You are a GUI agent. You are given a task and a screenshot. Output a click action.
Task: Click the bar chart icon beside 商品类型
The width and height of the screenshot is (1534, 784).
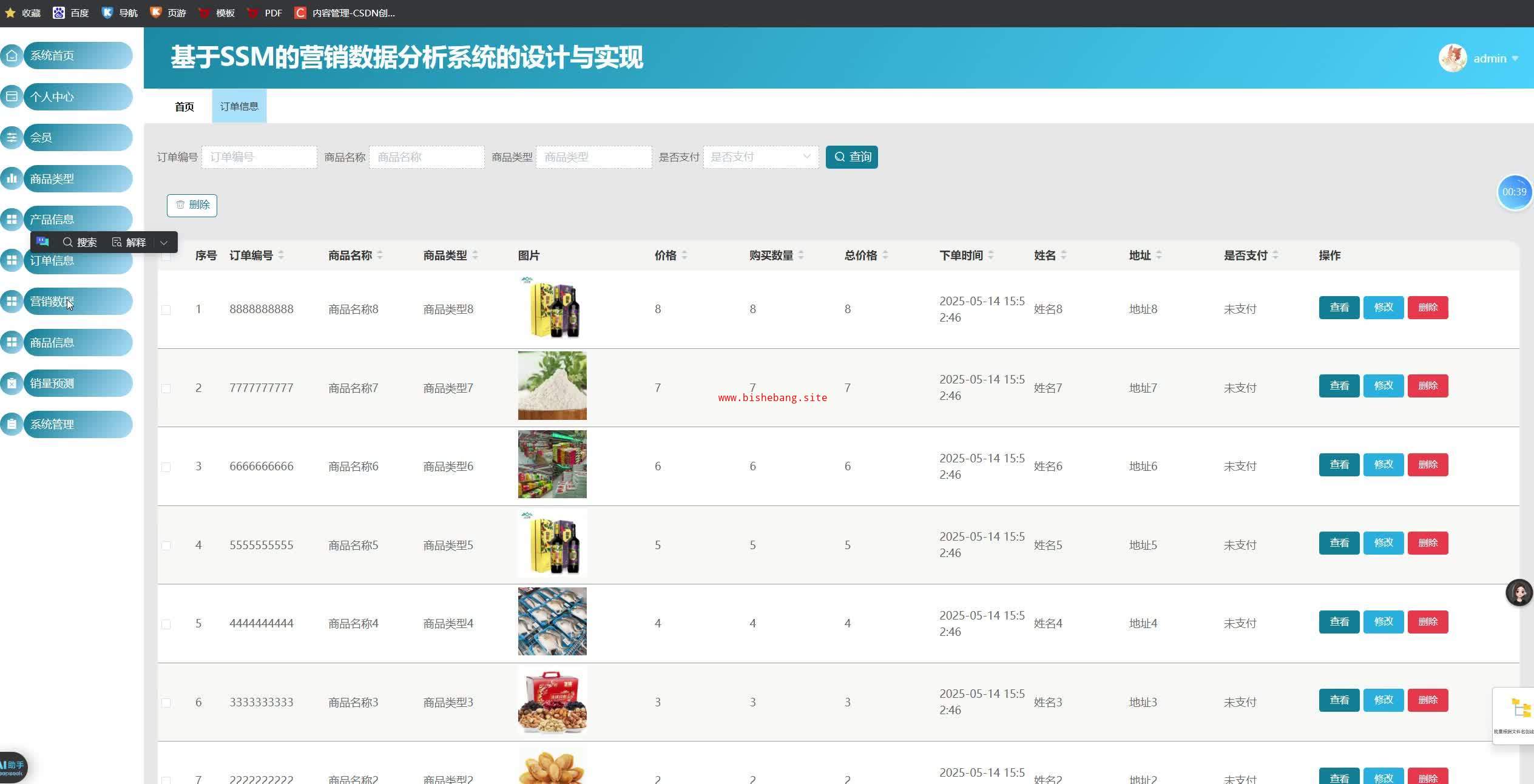tap(12, 178)
